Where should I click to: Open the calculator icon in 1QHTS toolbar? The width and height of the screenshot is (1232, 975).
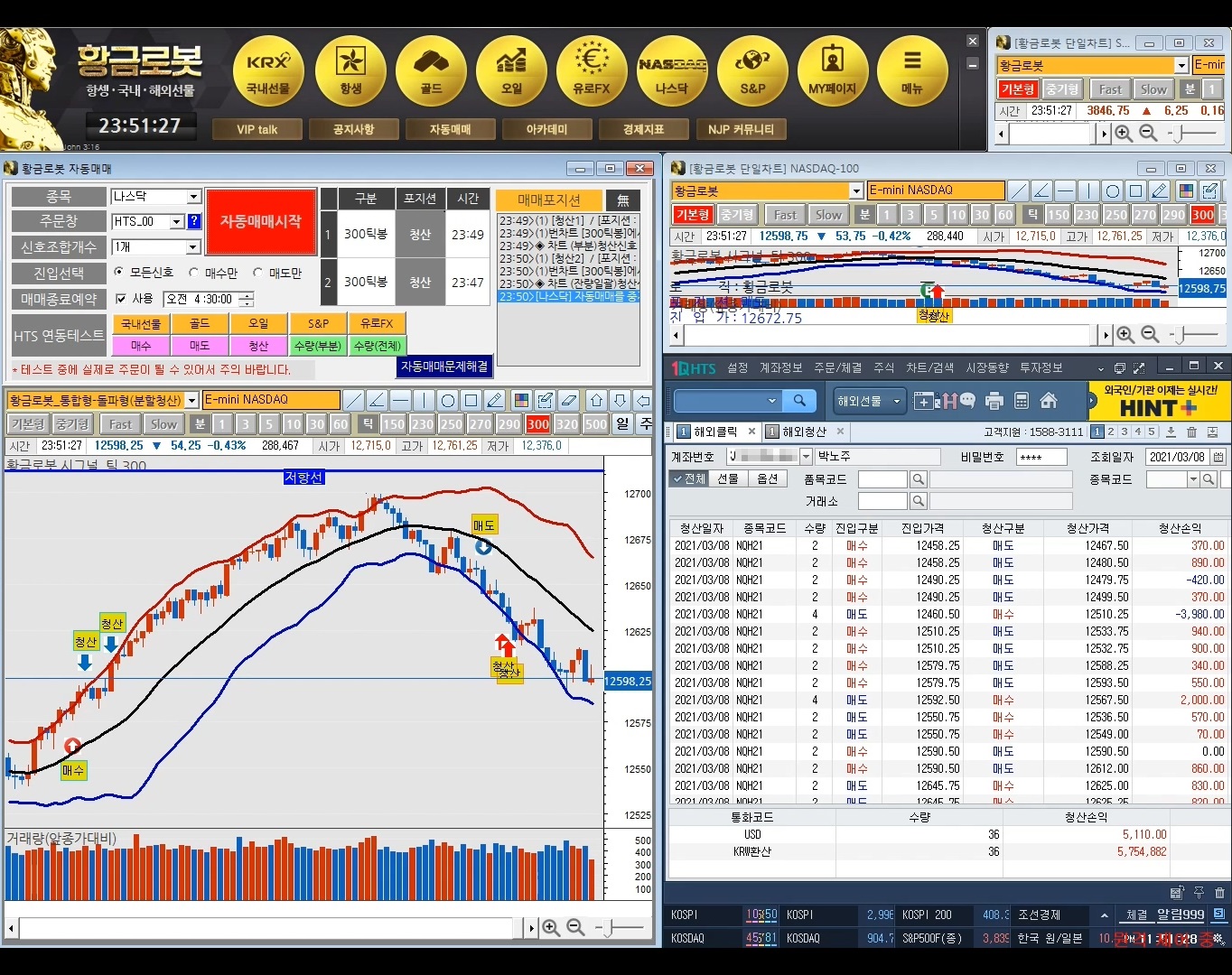pyautogui.click(x=1022, y=401)
